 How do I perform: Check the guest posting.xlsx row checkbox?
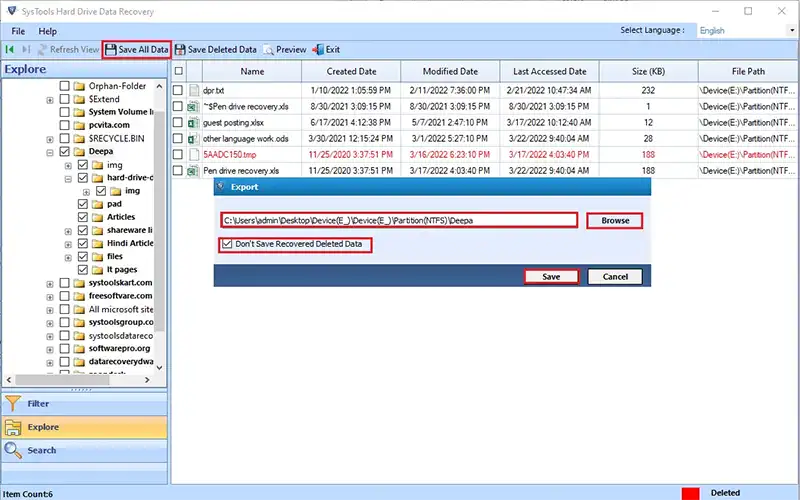(x=178, y=122)
